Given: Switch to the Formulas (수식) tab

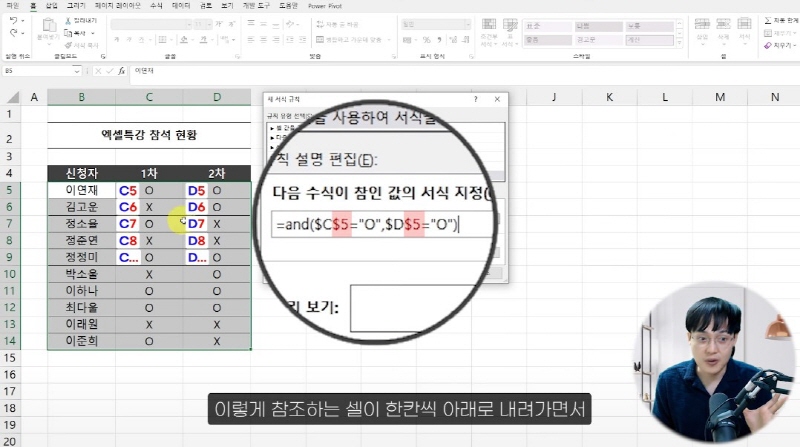Looking at the screenshot, I should coord(156,6).
